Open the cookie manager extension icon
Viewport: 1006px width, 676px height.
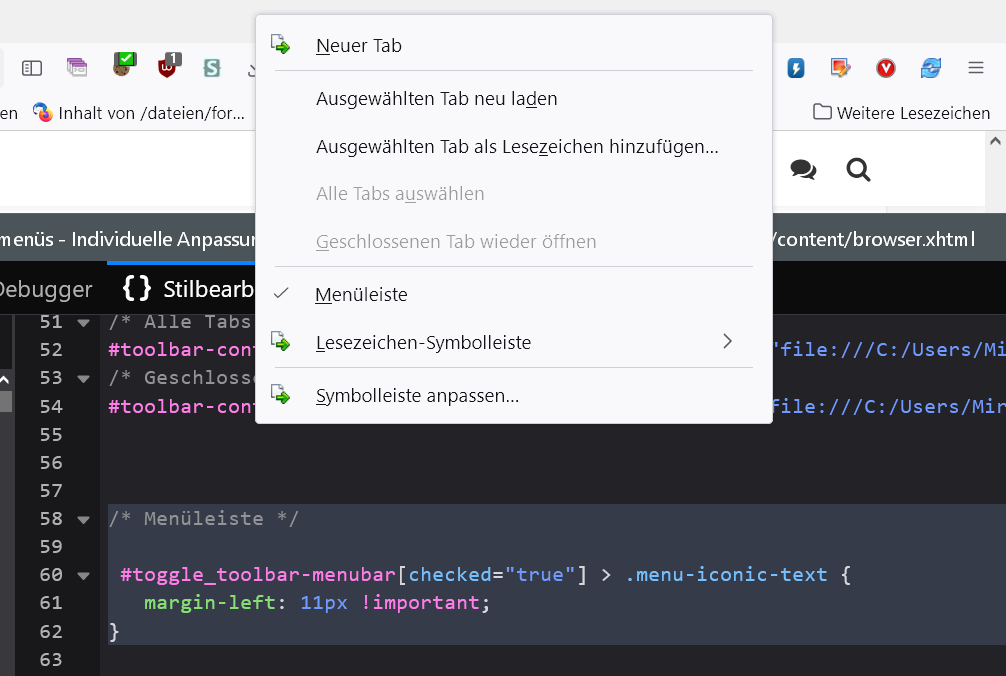(124, 66)
